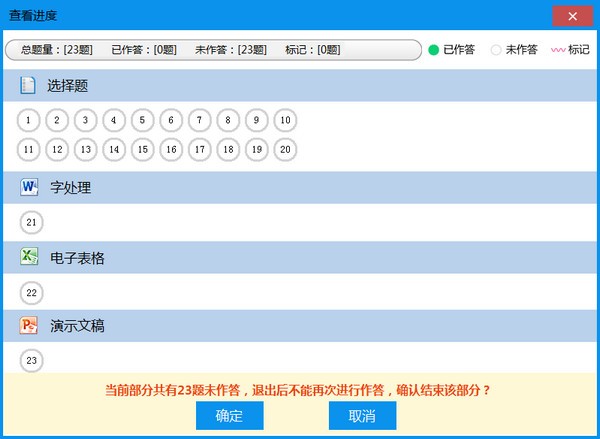The height and width of the screenshot is (439, 600).
Task: Go to word processing question 21
Action: click(31, 222)
